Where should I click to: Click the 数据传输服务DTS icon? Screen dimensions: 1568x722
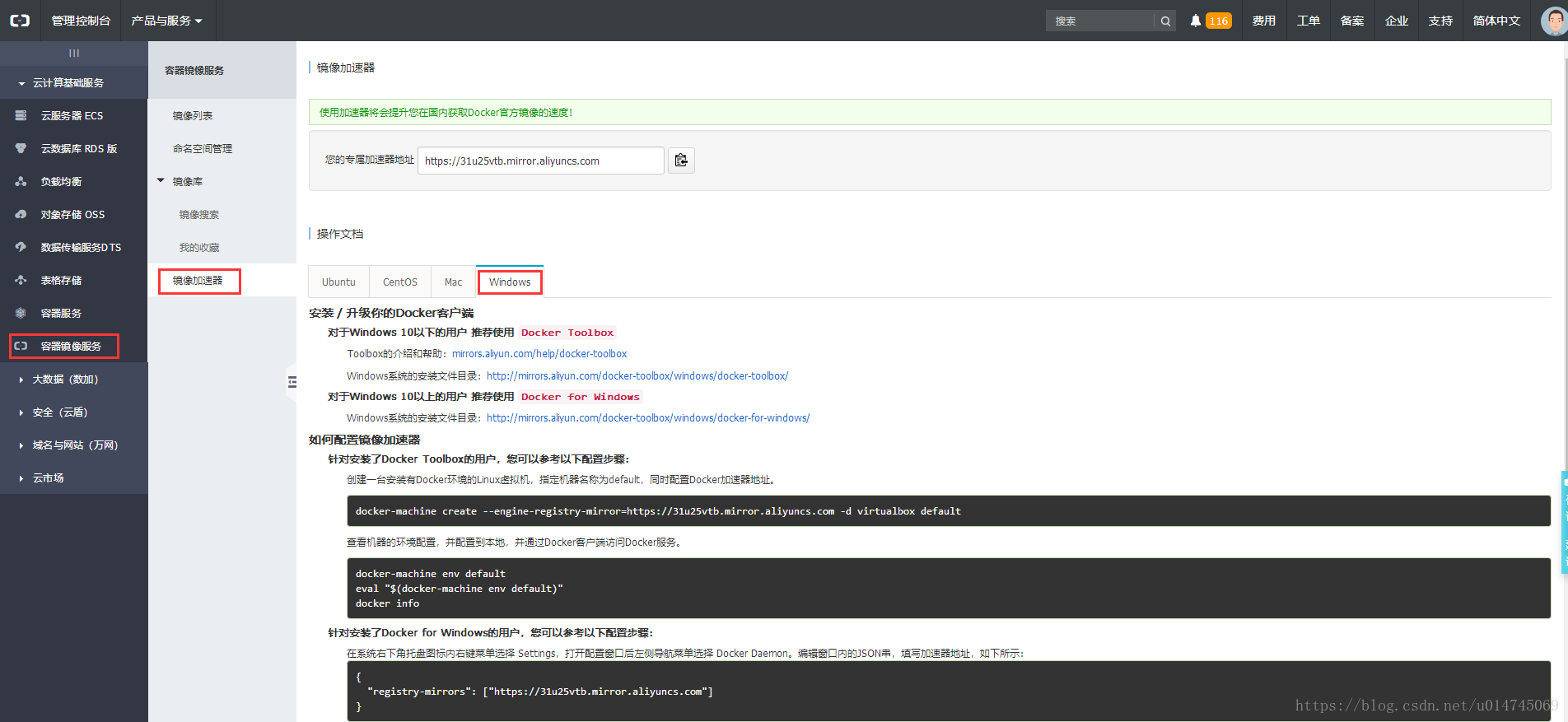point(21,247)
